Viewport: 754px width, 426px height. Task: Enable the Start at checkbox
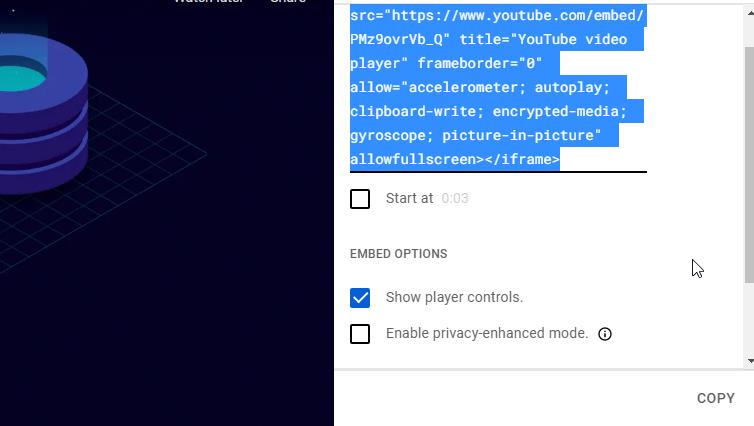360,199
